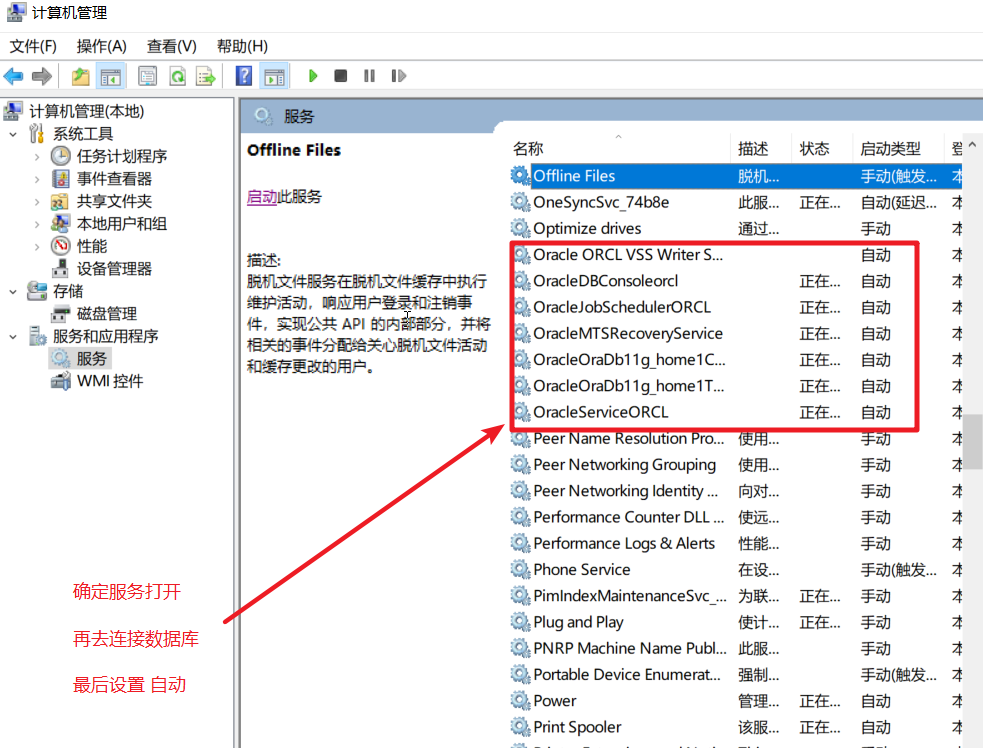Image resolution: width=983 pixels, height=748 pixels.
Task: Toggle the Show/Hide Console Tree icon
Action: [111, 76]
